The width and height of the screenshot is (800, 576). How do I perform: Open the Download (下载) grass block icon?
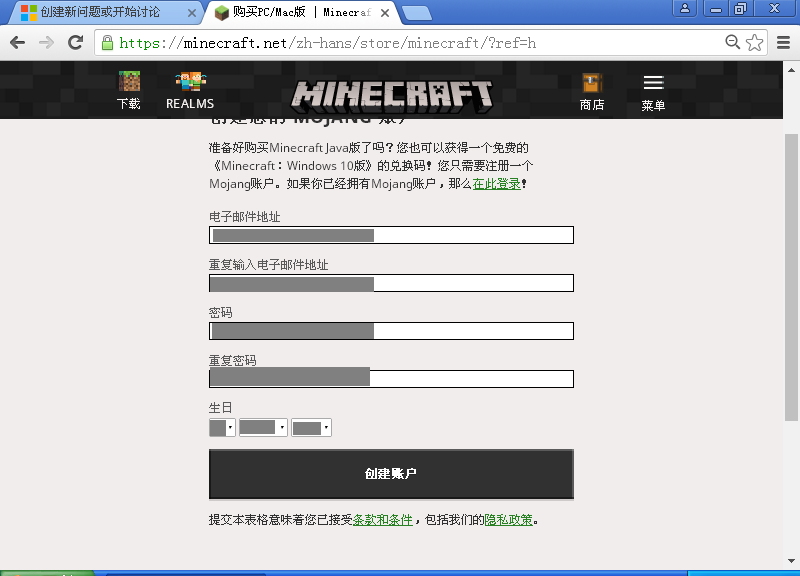point(129,81)
